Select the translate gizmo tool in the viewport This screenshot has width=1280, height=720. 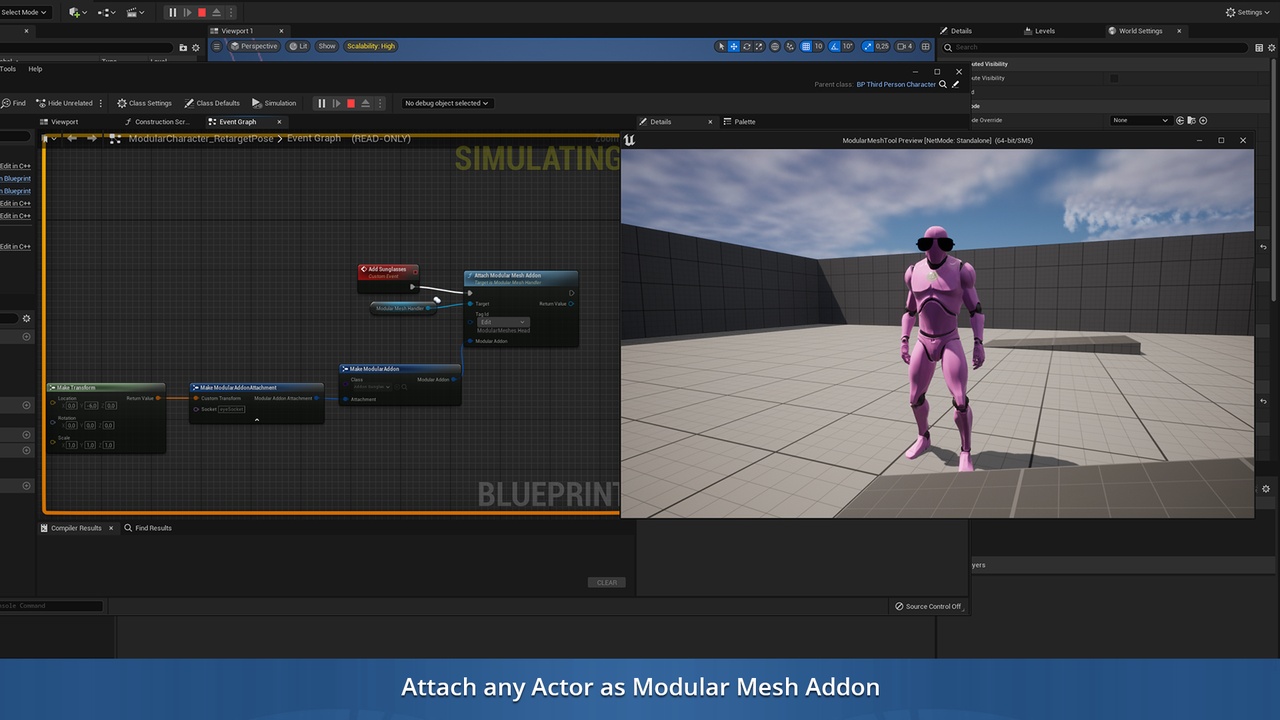pyautogui.click(x=733, y=46)
